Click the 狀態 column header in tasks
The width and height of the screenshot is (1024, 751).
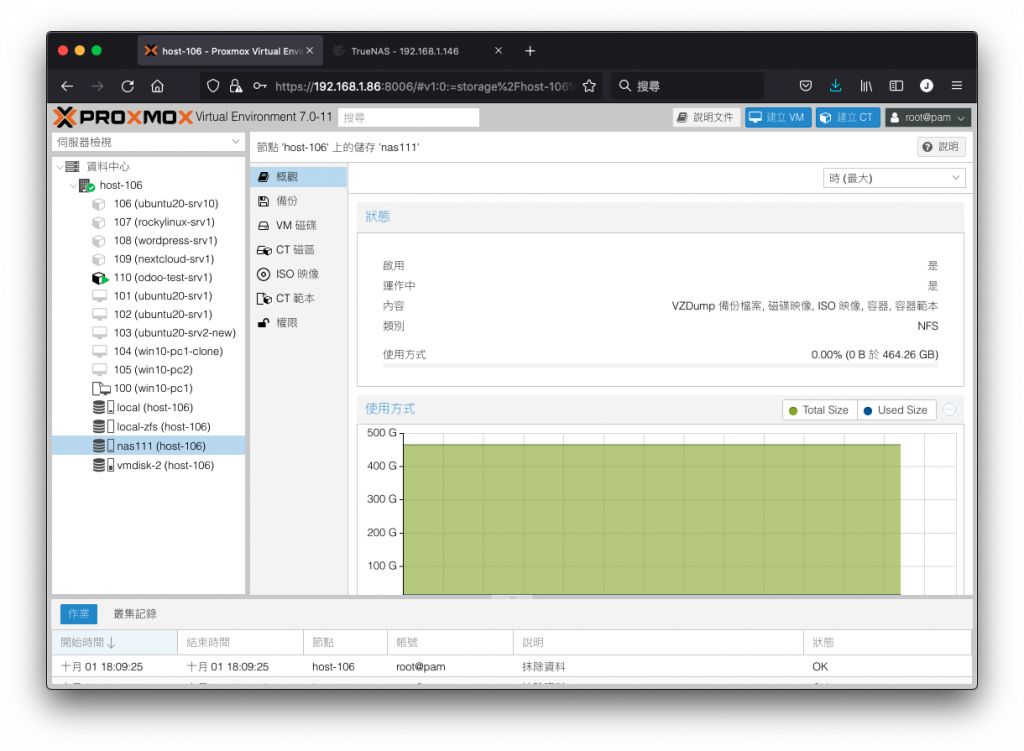(887, 643)
